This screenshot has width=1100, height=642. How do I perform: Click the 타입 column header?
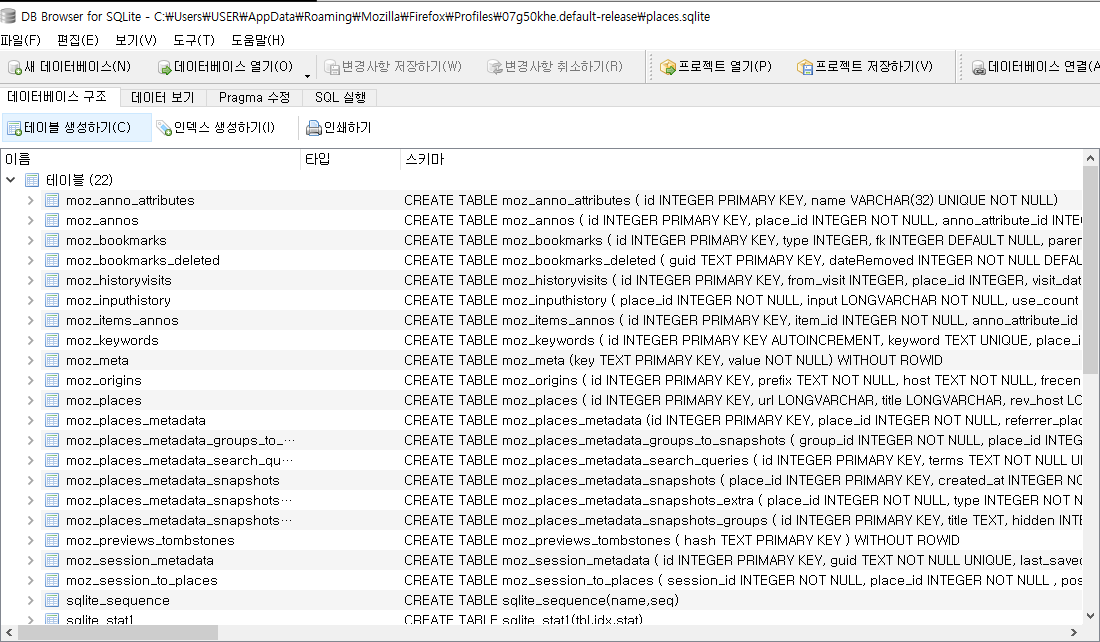[350, 159]
